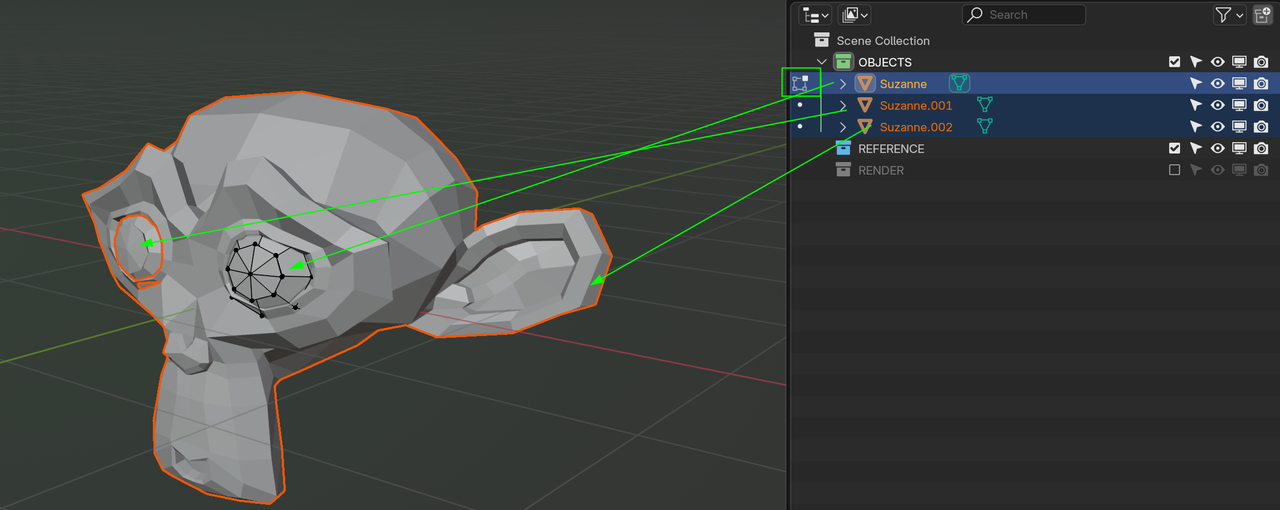Viewport: 1280px width, 510px height.
Task: Toggle render camera icon for OBJECTS collection
Action: coord(1261,62)
